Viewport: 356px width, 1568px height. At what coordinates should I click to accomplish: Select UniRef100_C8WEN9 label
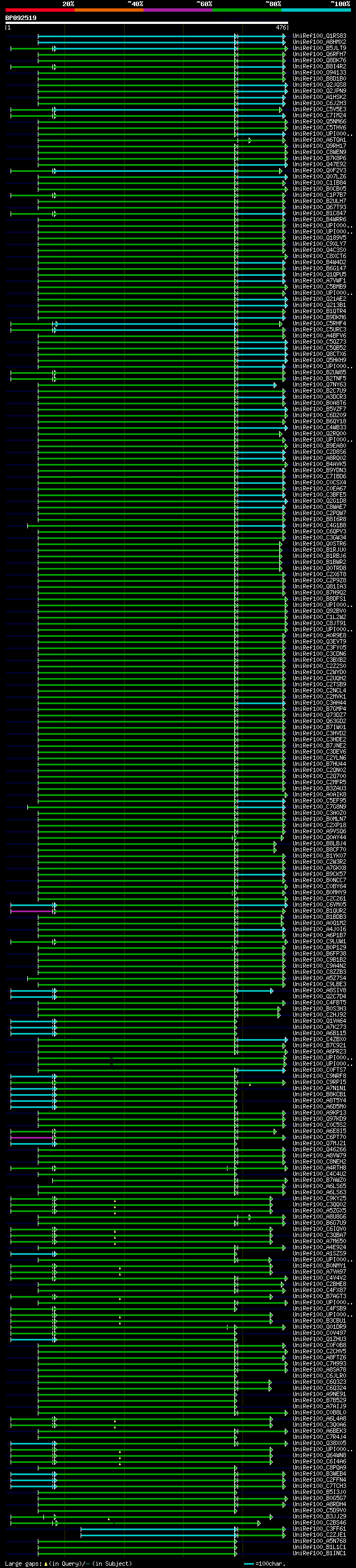pos(319,152)
